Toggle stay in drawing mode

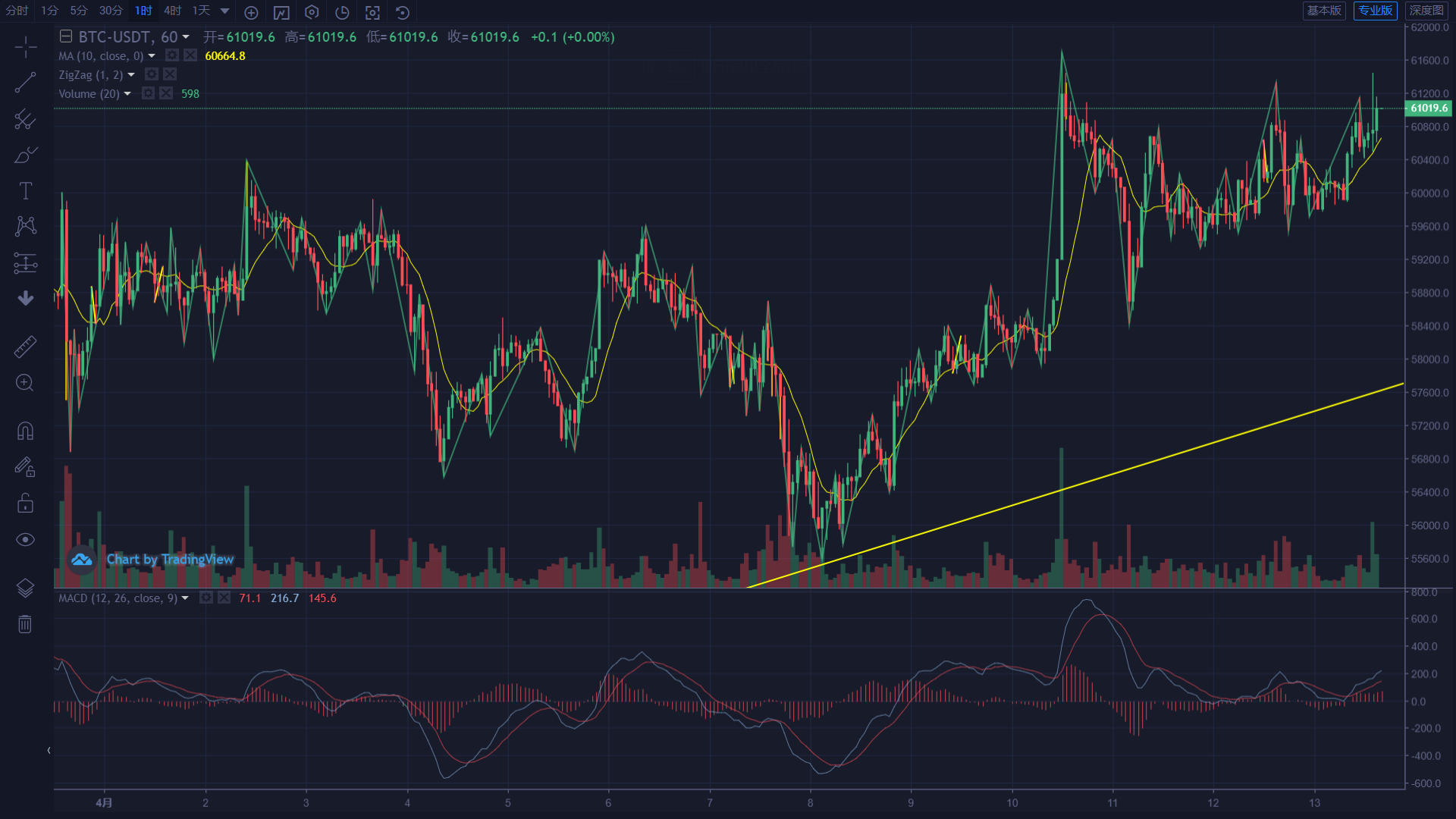[x=25, y=466]
